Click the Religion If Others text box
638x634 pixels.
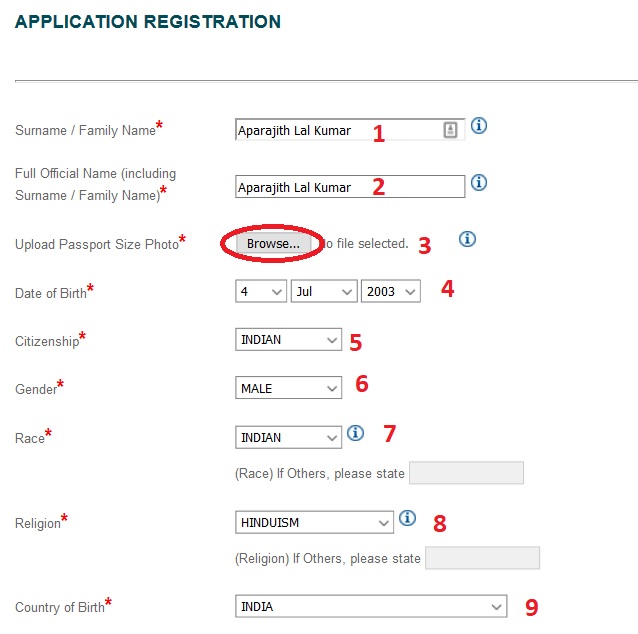(483, 558)
